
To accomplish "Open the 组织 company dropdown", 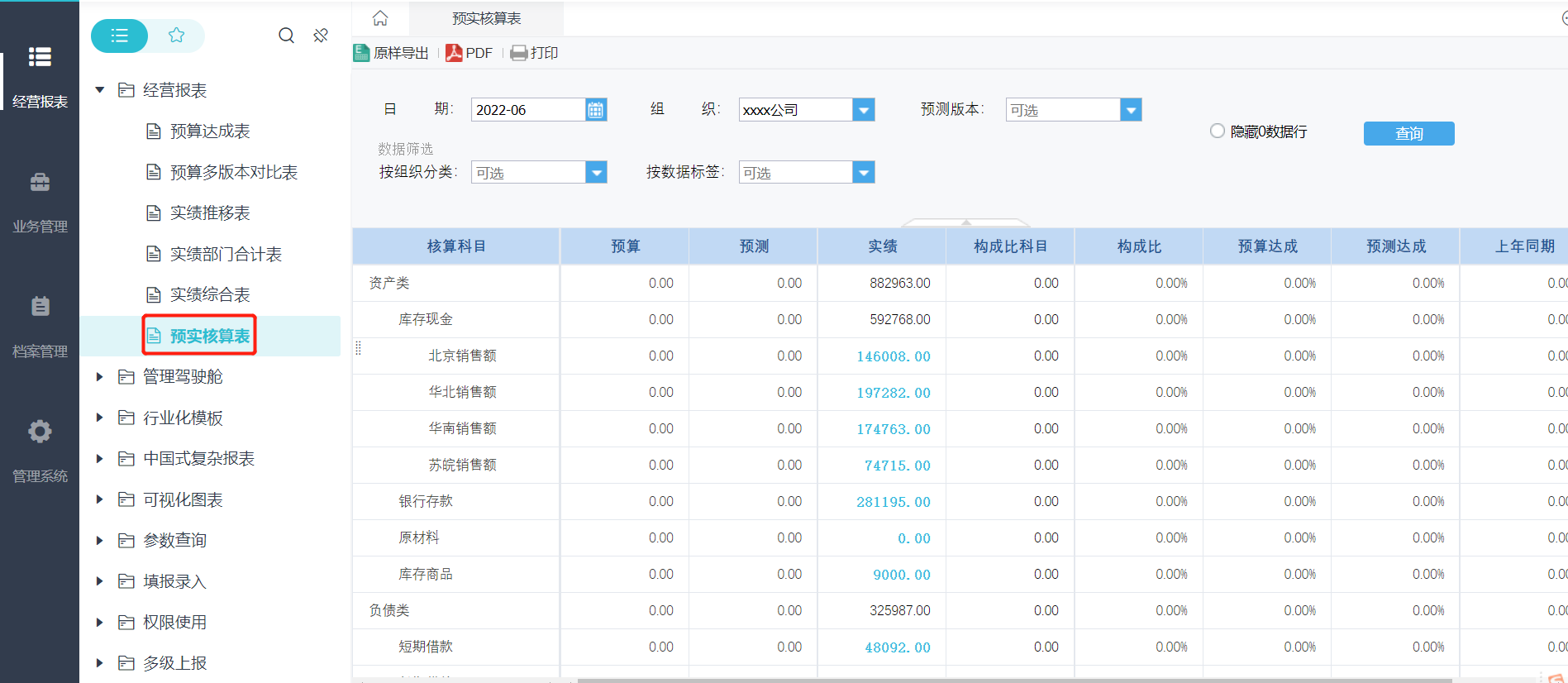I will [863, 110].
